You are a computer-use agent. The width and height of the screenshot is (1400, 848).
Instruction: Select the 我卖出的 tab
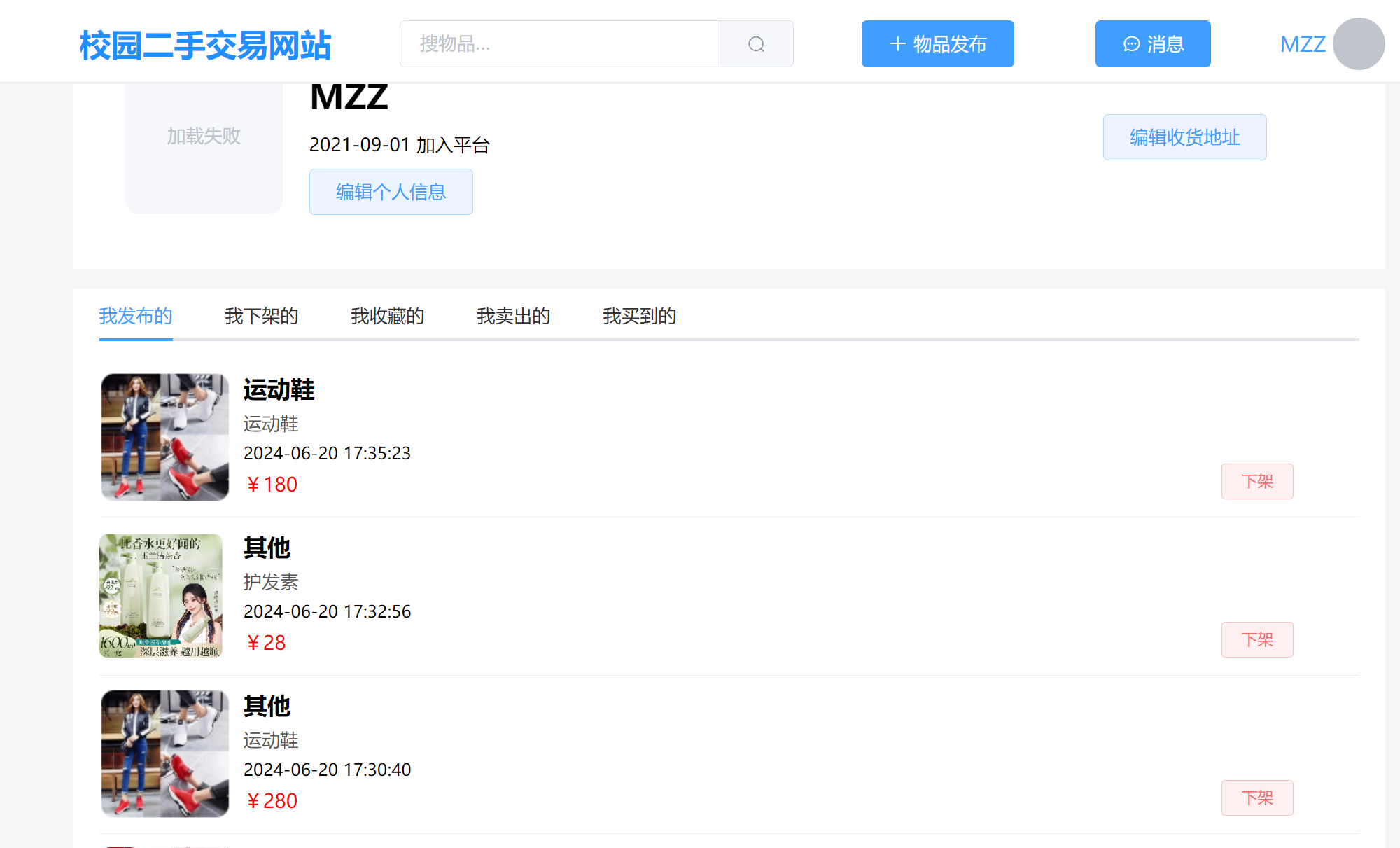pyautogui.click(x=513, y=316)
